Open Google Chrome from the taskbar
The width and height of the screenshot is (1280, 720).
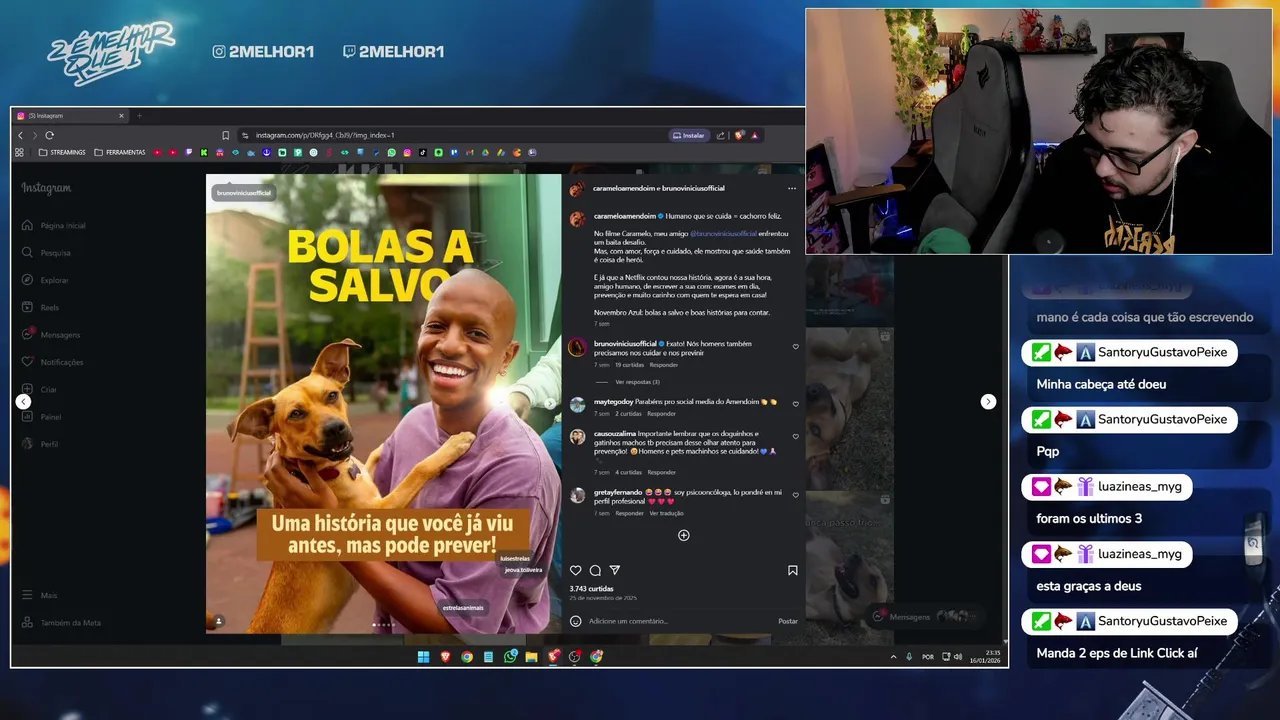point(467,657)
